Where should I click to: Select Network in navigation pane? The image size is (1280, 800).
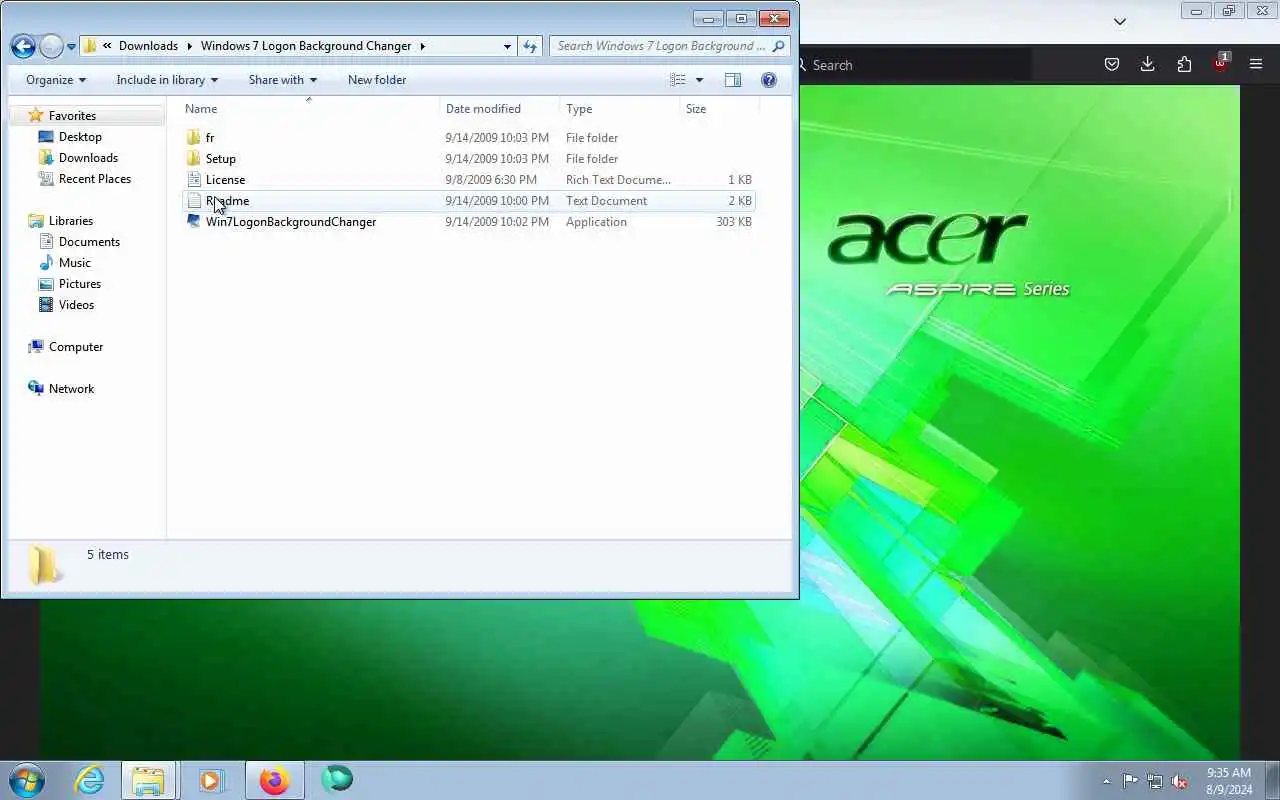click(71, 389)
